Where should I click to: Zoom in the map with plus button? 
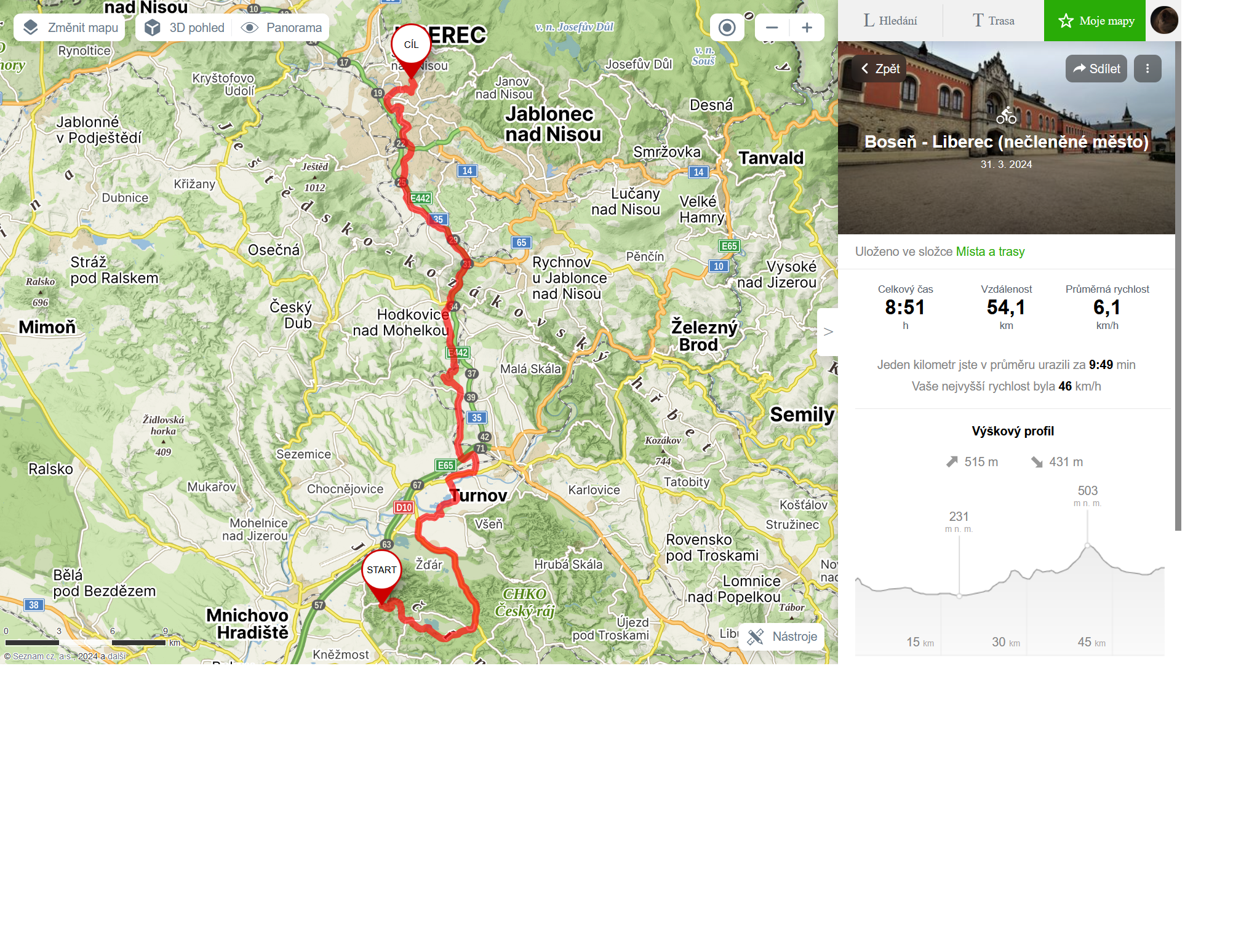tap(807, 28)
